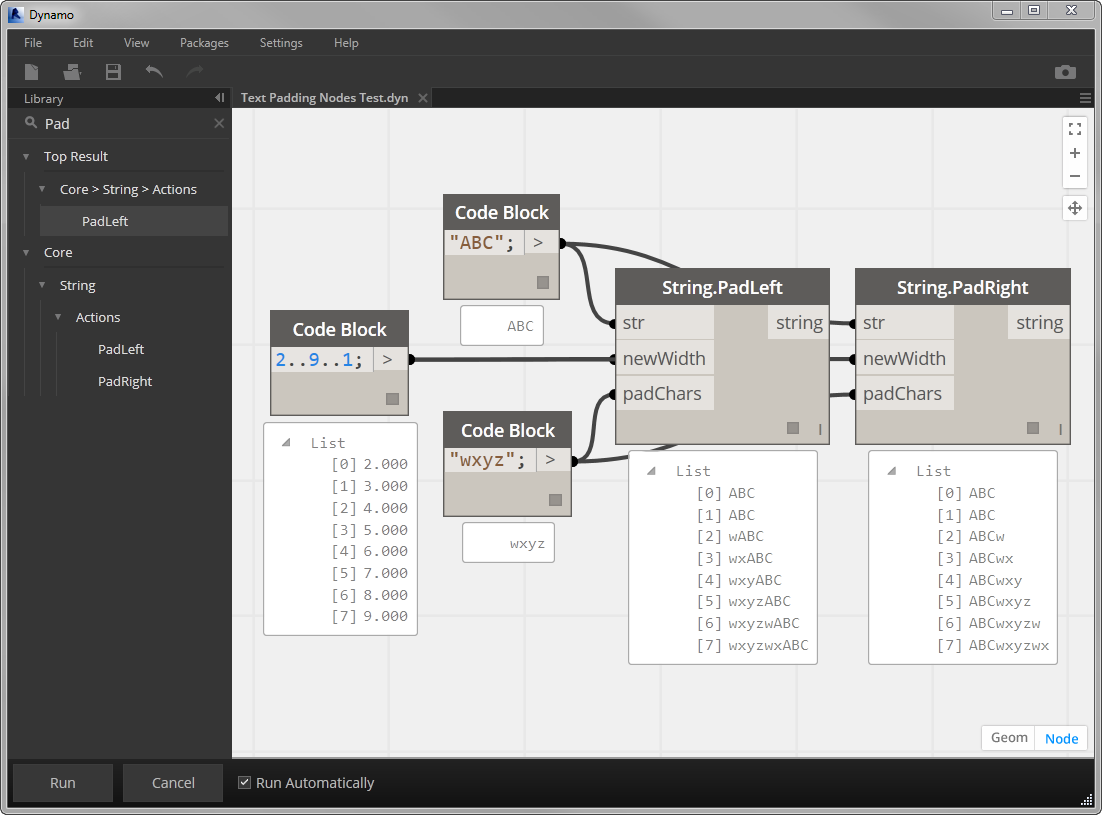Viewport: 1102px width, 815px height.
Task: Collapse the Top Result section
Action: (24, 156)
